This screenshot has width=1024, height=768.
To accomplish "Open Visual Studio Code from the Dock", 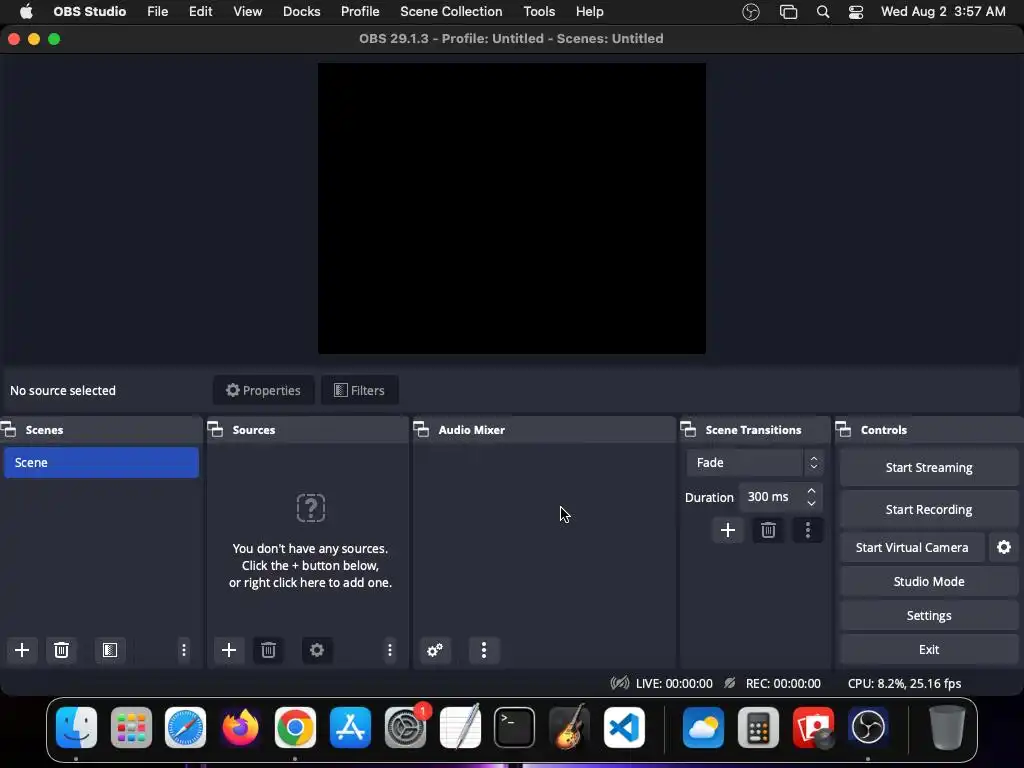I will pyautogui.click(x=624, y=727).
